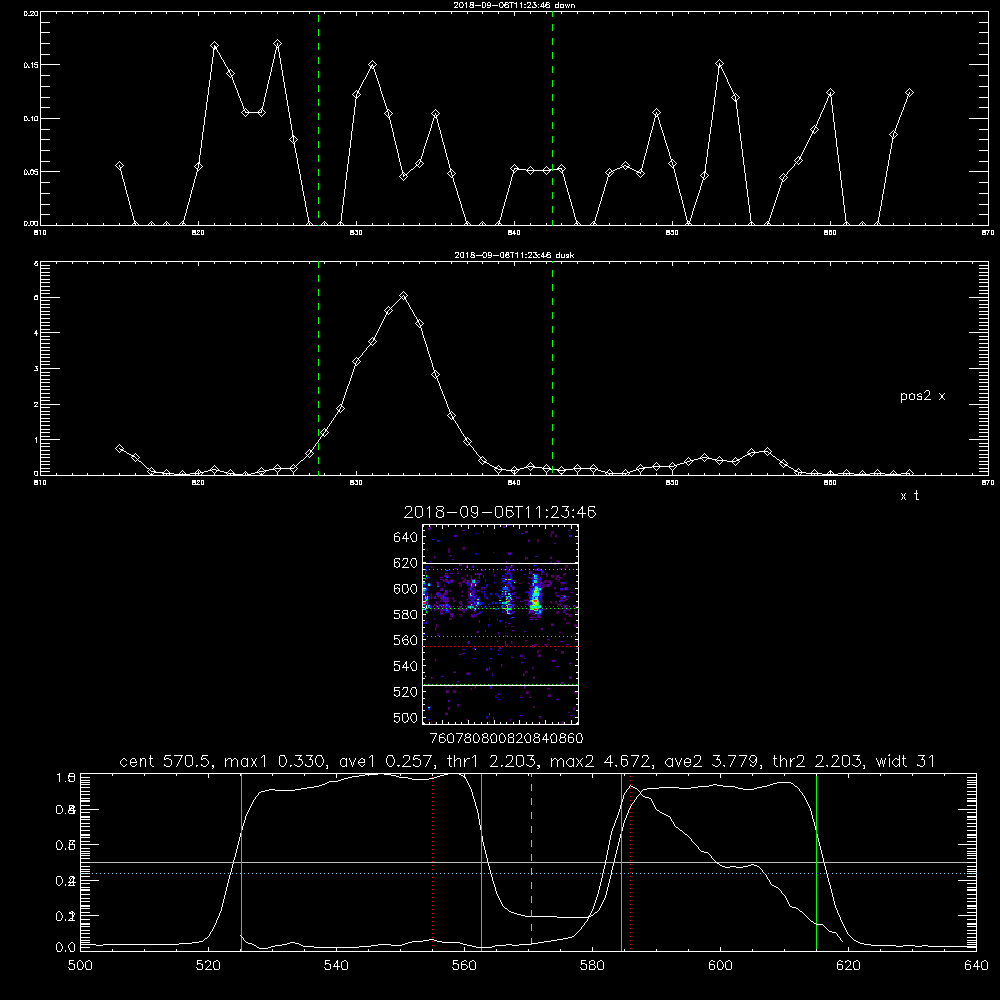Click the red dotted line near 555 in heatmap
This screenshot has width=1000, height=1000.
tap(500, 647)
